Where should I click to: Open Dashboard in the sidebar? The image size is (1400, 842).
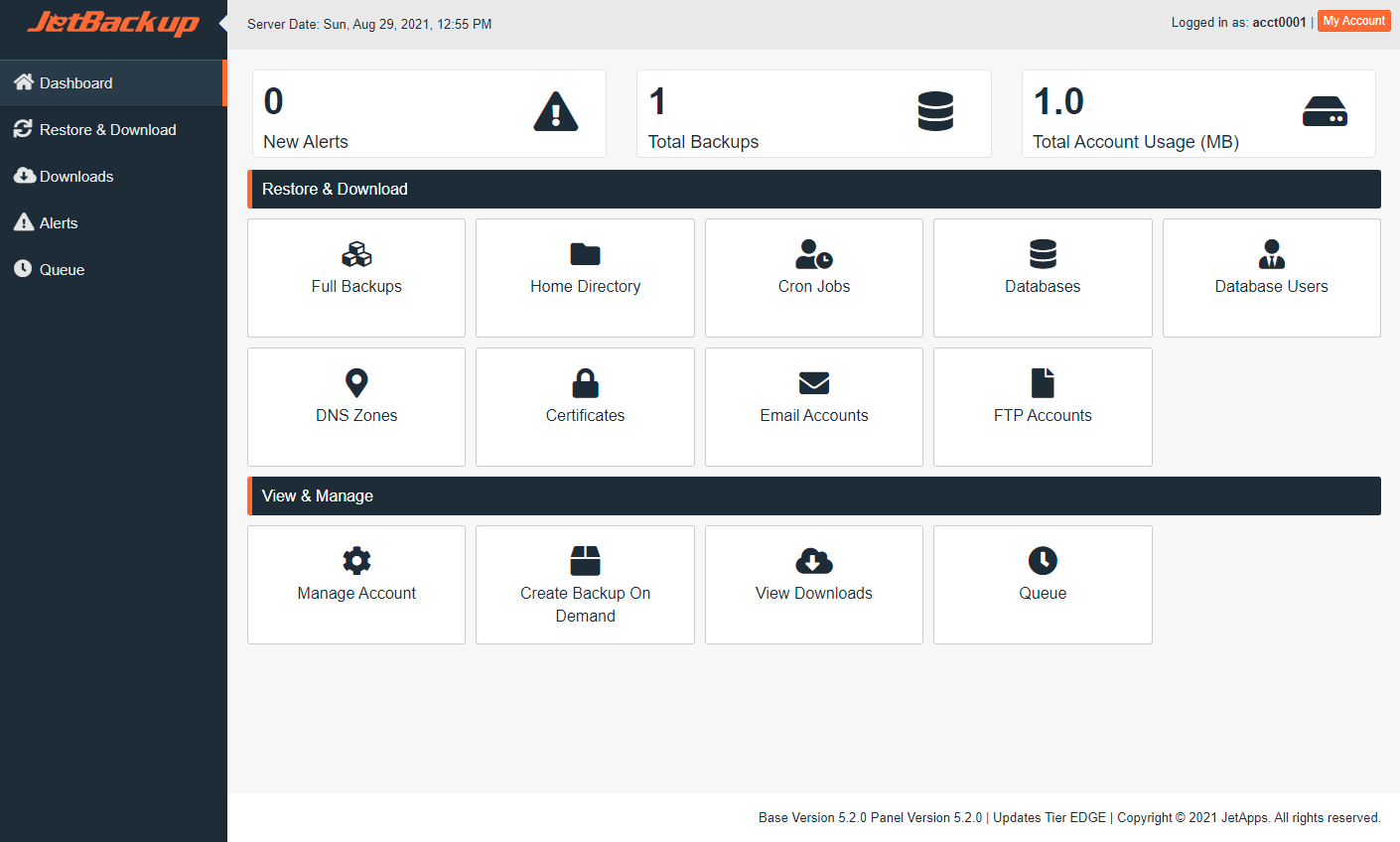click(x=113, y=83)
